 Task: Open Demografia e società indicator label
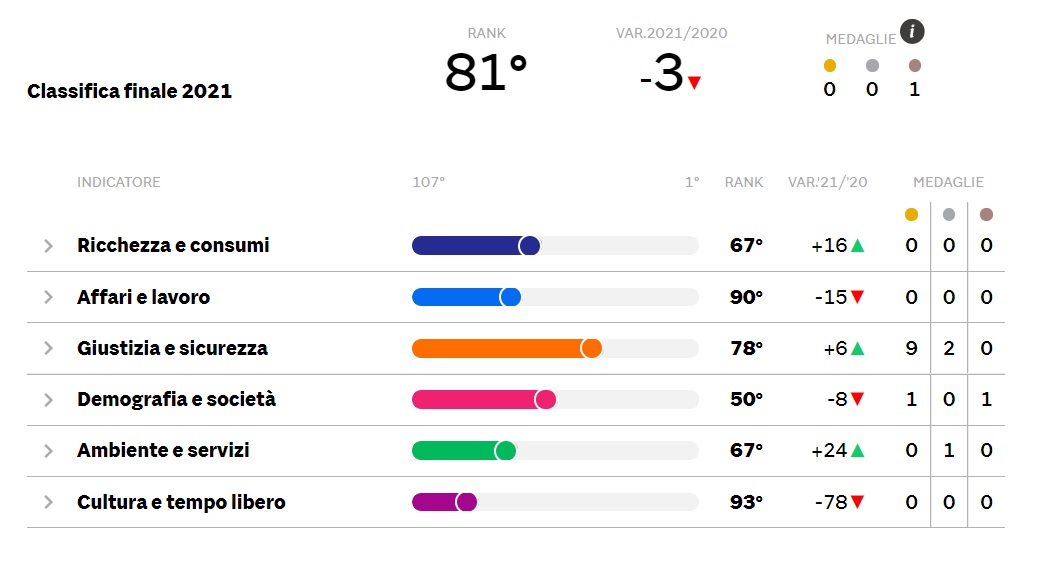click(176, 399)
